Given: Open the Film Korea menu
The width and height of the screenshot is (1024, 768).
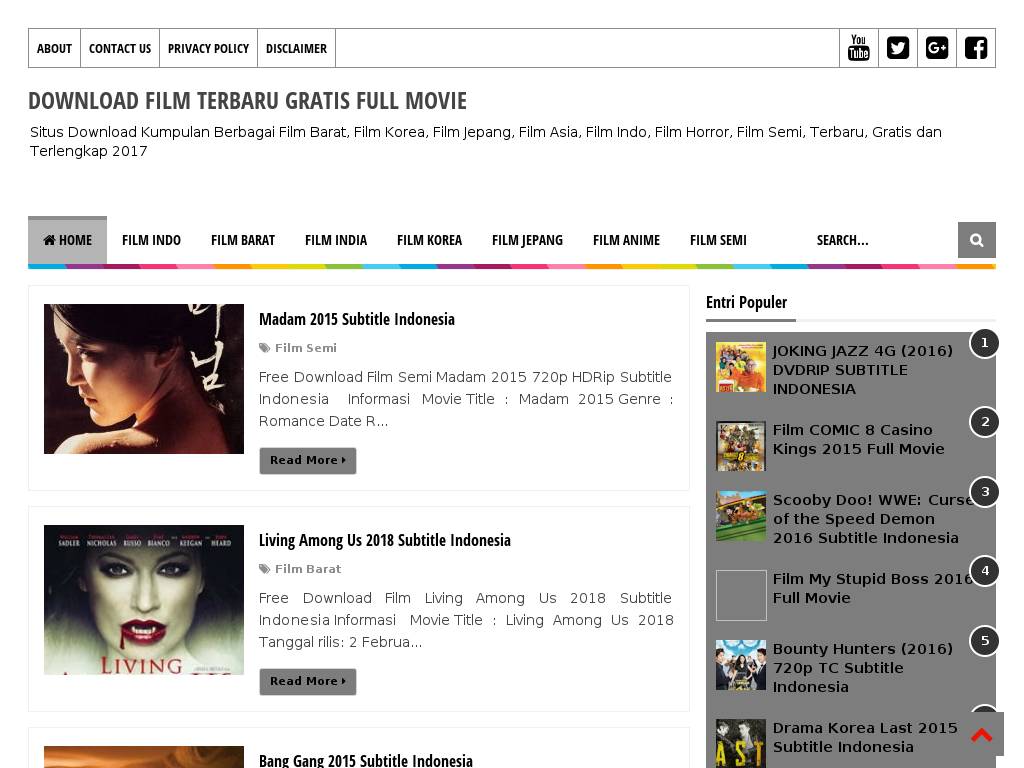Looking at the screenshot, I should point(429,240).
